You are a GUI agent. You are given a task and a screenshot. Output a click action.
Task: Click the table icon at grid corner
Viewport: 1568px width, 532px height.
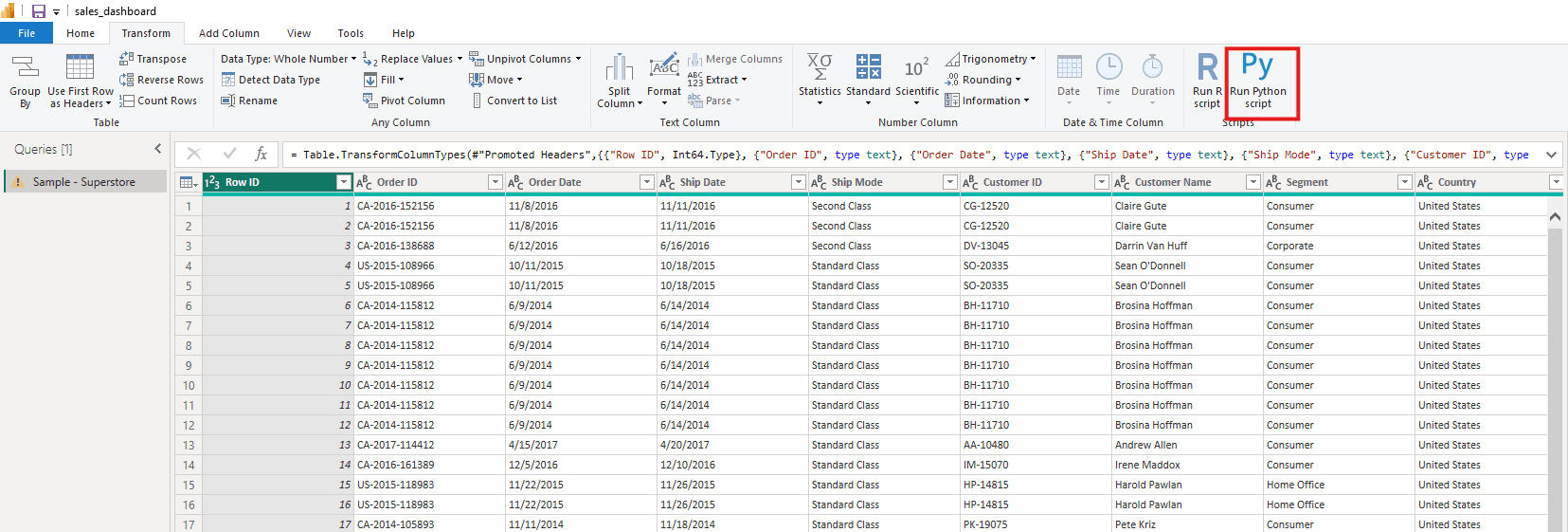[x=189, y=182]
